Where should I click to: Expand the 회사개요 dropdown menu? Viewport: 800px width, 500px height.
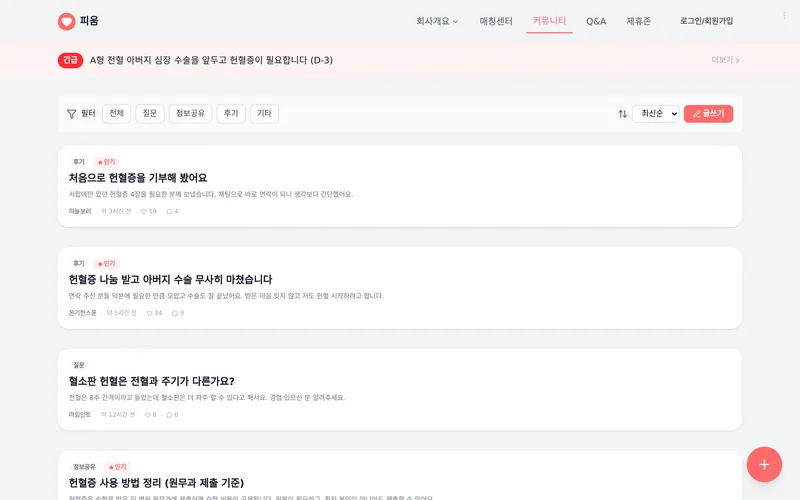click(x=437, y=21)
